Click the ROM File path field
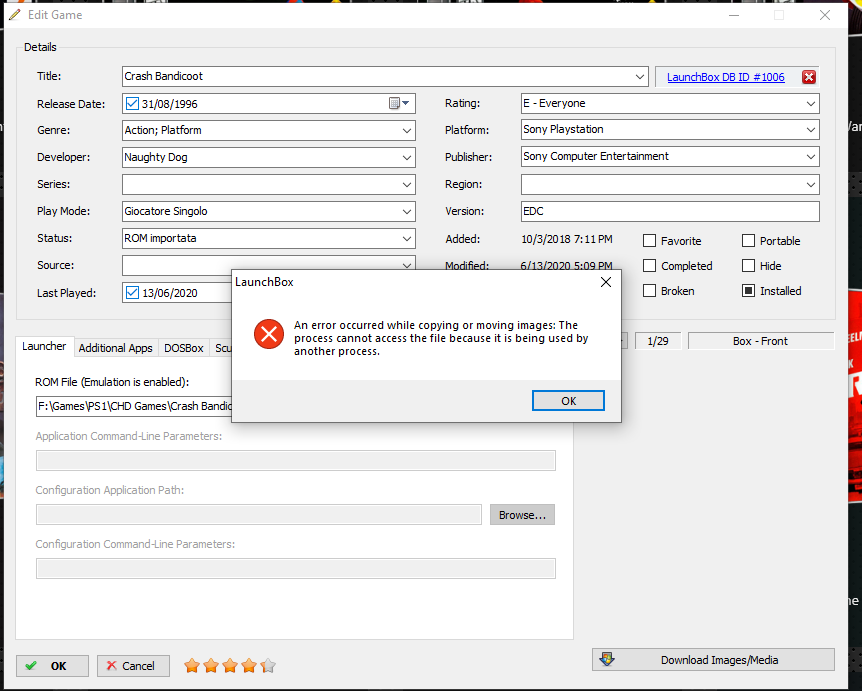862x691 pixels. pos(134,406)
